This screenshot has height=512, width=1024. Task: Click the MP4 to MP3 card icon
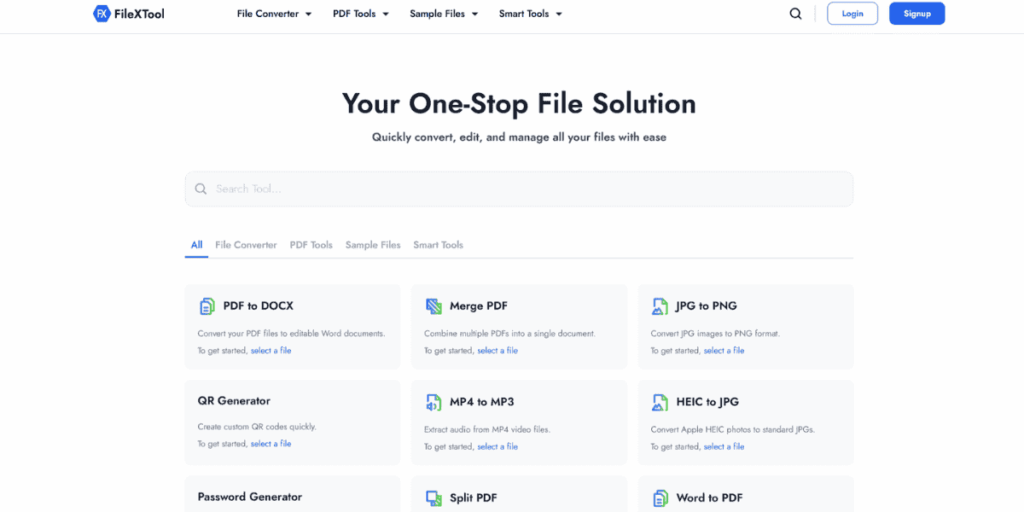coord(434,402)
